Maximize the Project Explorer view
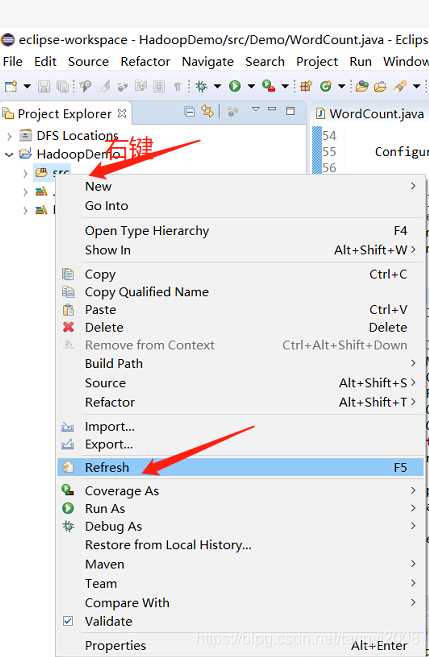Screen dimensions: 429x657 pos(290,111)
